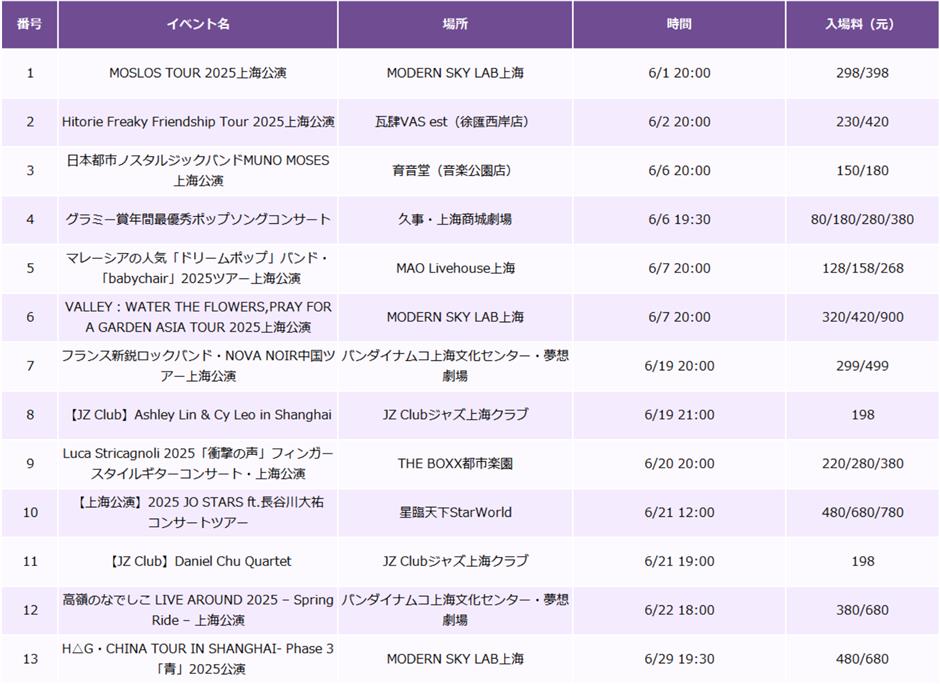Click the MUNO MOSES 上海公演 event cell
The image size is (940, 684).
click(198, 170)
